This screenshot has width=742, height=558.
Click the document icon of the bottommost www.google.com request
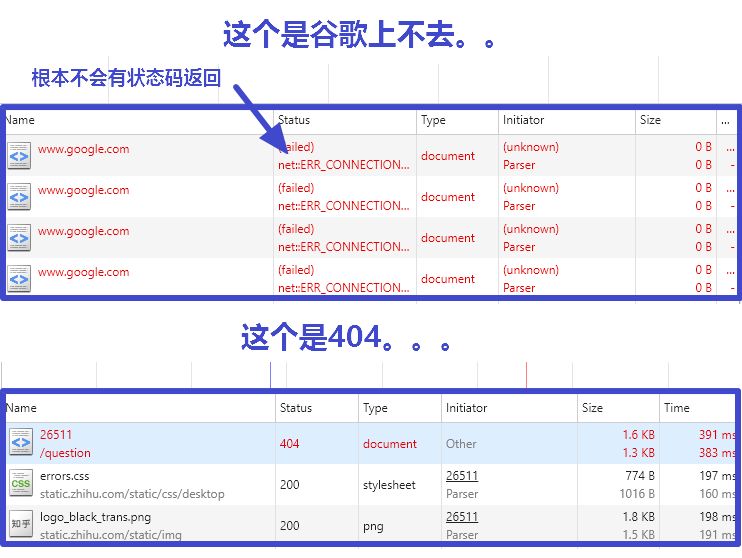(x=19, y=278)
